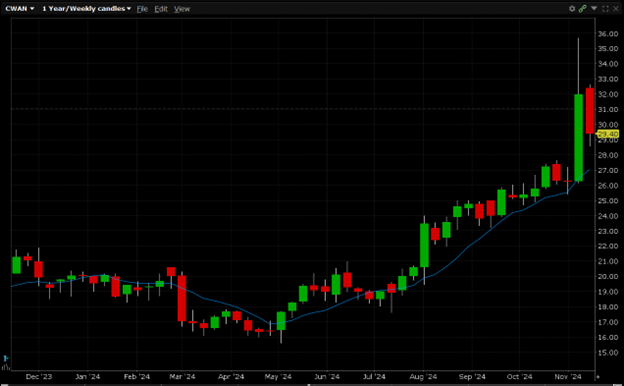Open the File menu
This screenshot has width=624, height=386.
point(142,9)
